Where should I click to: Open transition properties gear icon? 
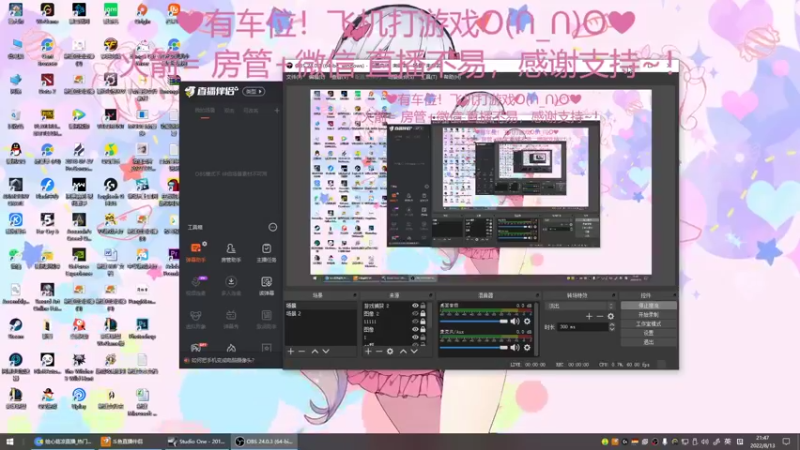pos(611,316)
